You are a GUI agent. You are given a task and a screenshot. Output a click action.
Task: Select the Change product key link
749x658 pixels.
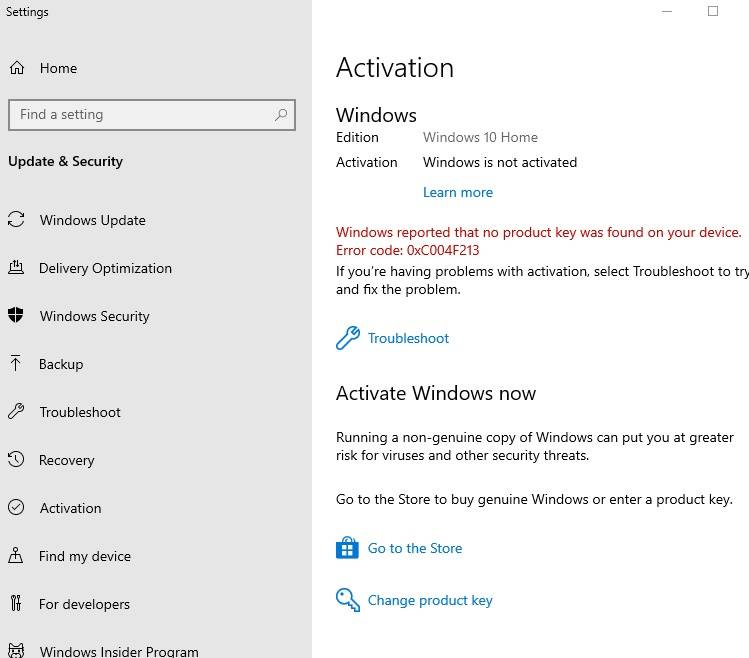[x=430, y=600]
